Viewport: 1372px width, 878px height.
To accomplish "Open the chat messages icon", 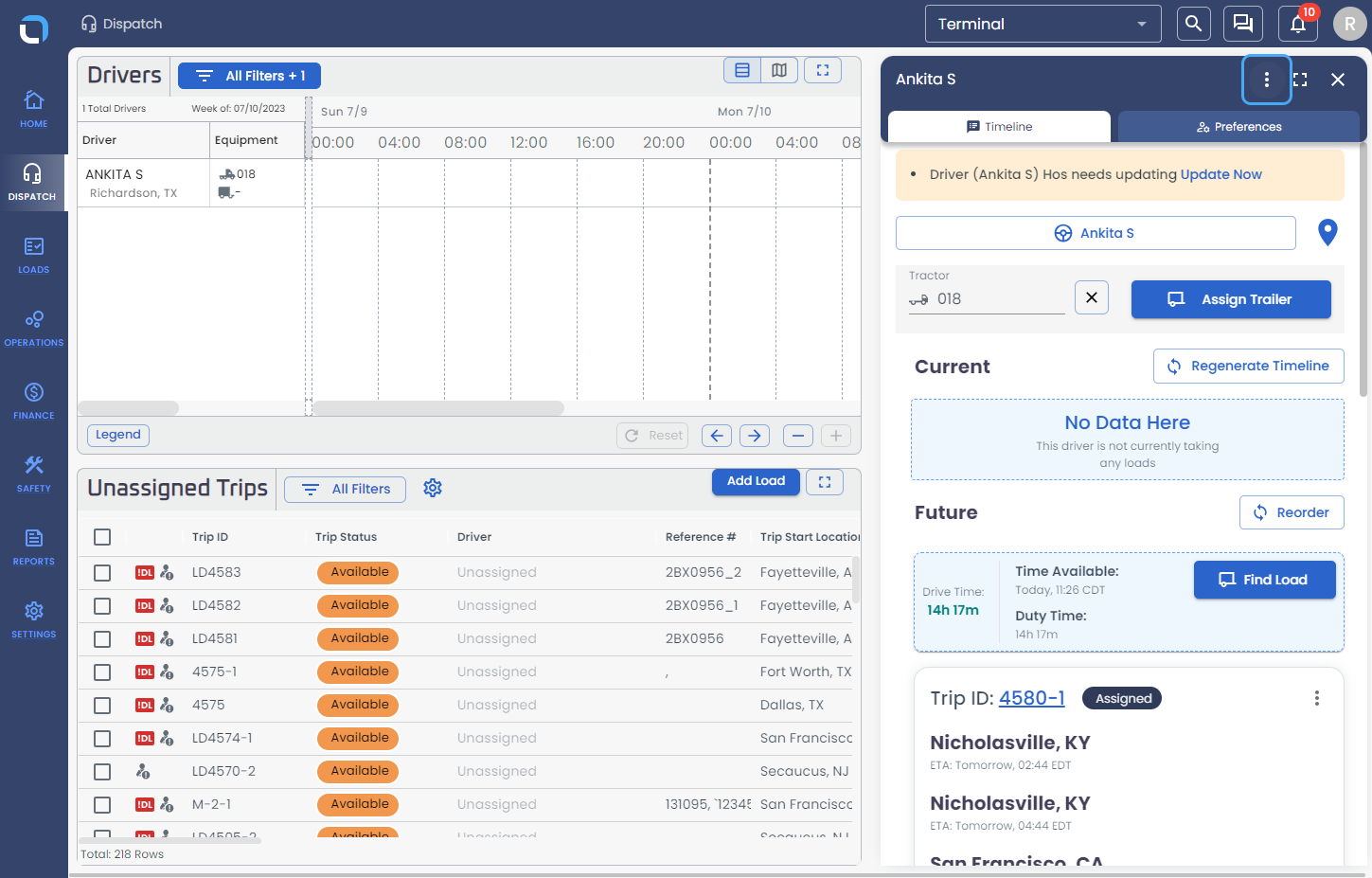I will coord(1243,24).
